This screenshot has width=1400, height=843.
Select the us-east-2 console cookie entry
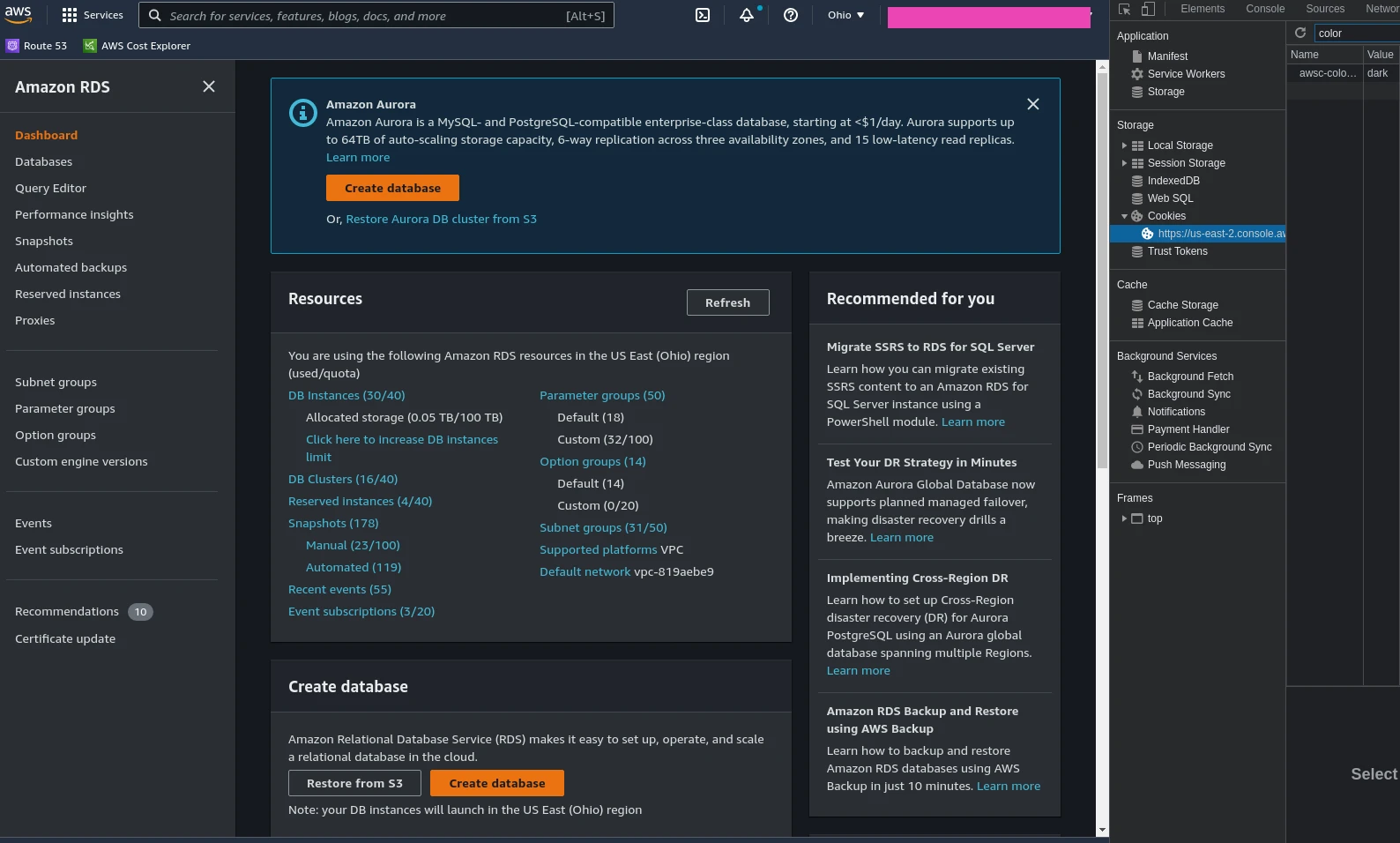coord(1198,234)
